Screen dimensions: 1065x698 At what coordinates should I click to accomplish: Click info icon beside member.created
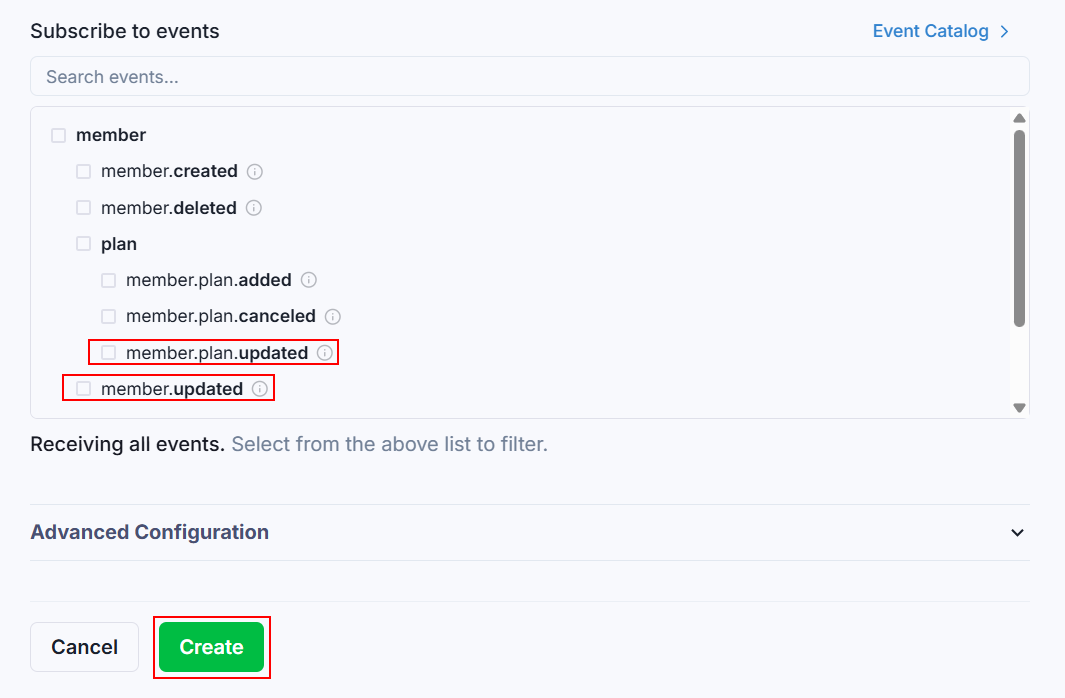[x=255, y=172]
